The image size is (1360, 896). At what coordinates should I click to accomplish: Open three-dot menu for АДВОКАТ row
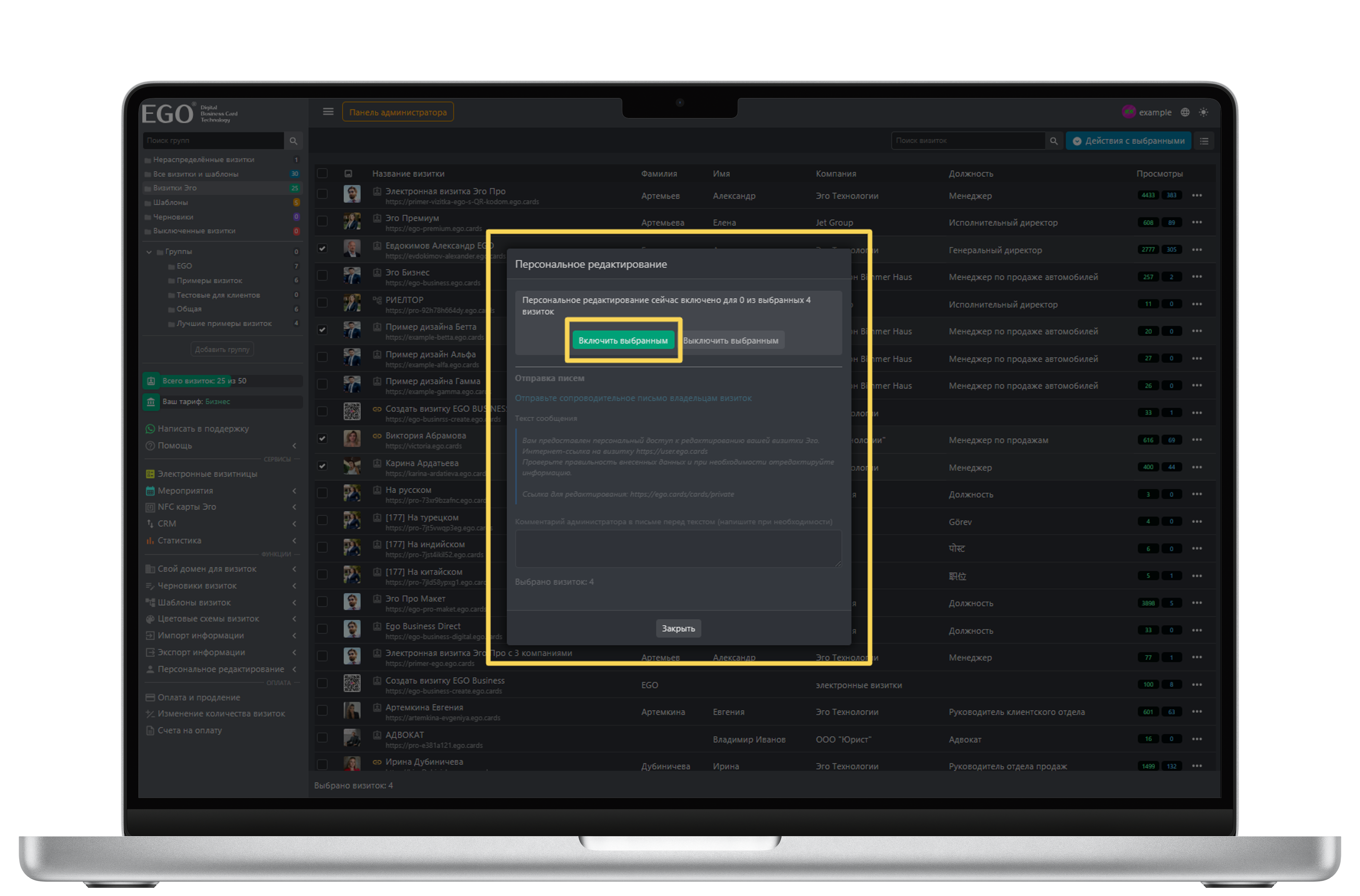(x=1197, y=739)
